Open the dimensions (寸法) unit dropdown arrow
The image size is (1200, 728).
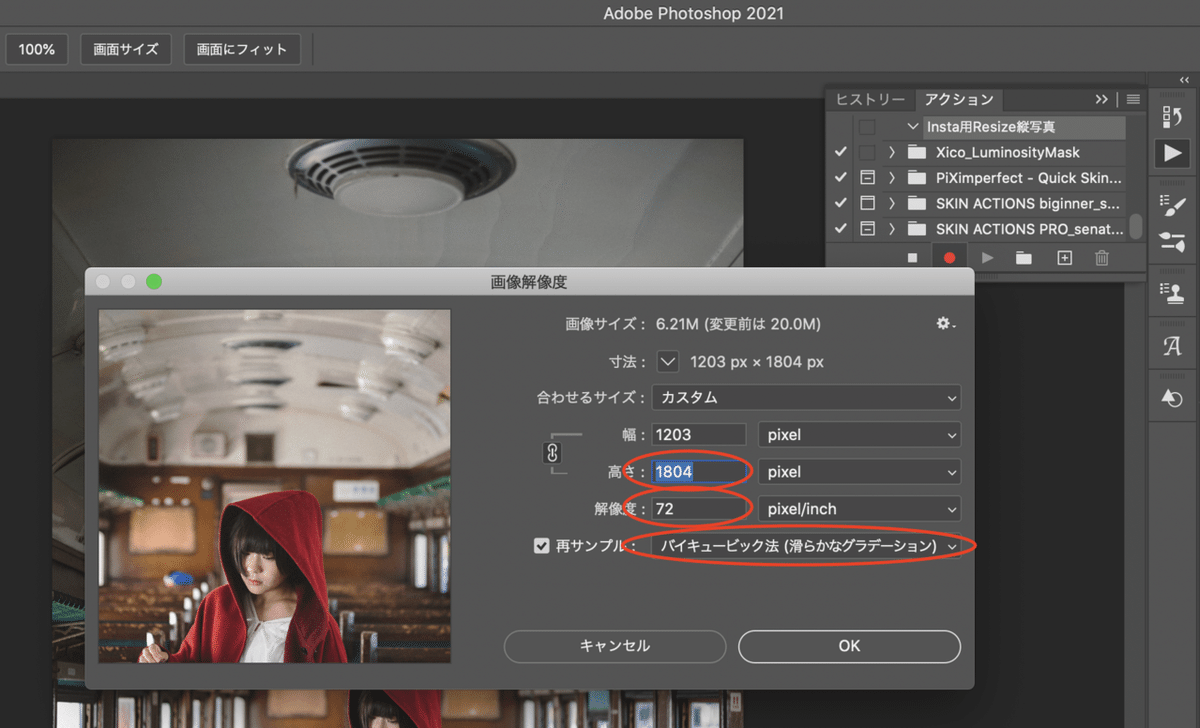pyautogui.click(x=668, y=361)
